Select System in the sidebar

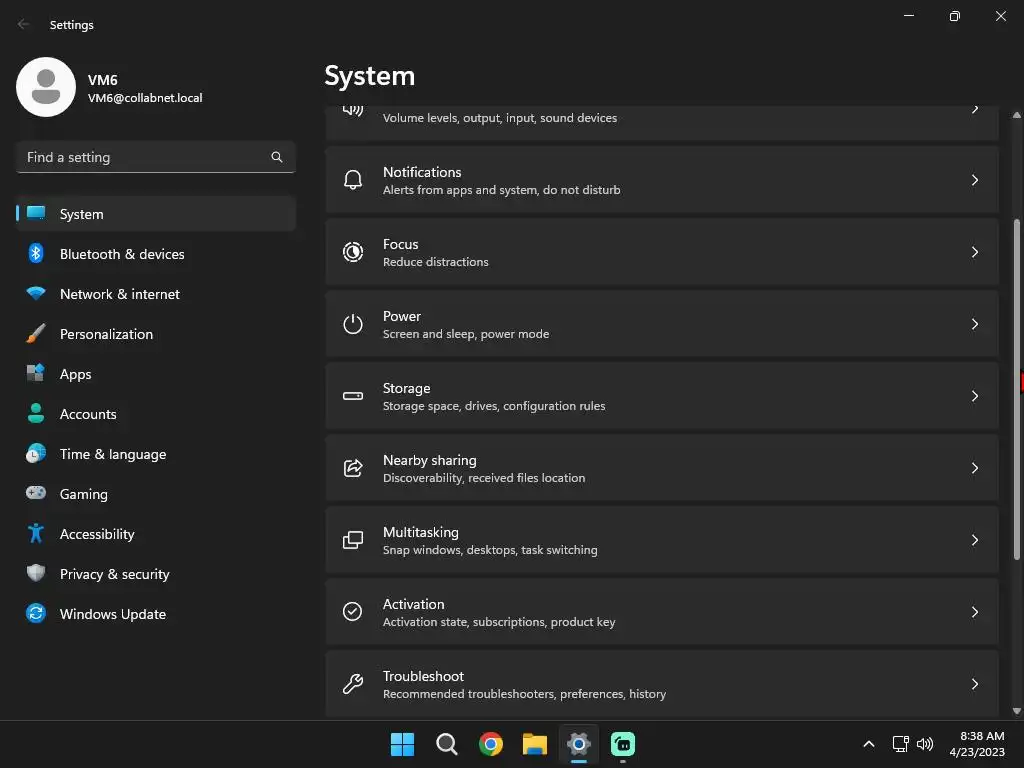(156, 214)
